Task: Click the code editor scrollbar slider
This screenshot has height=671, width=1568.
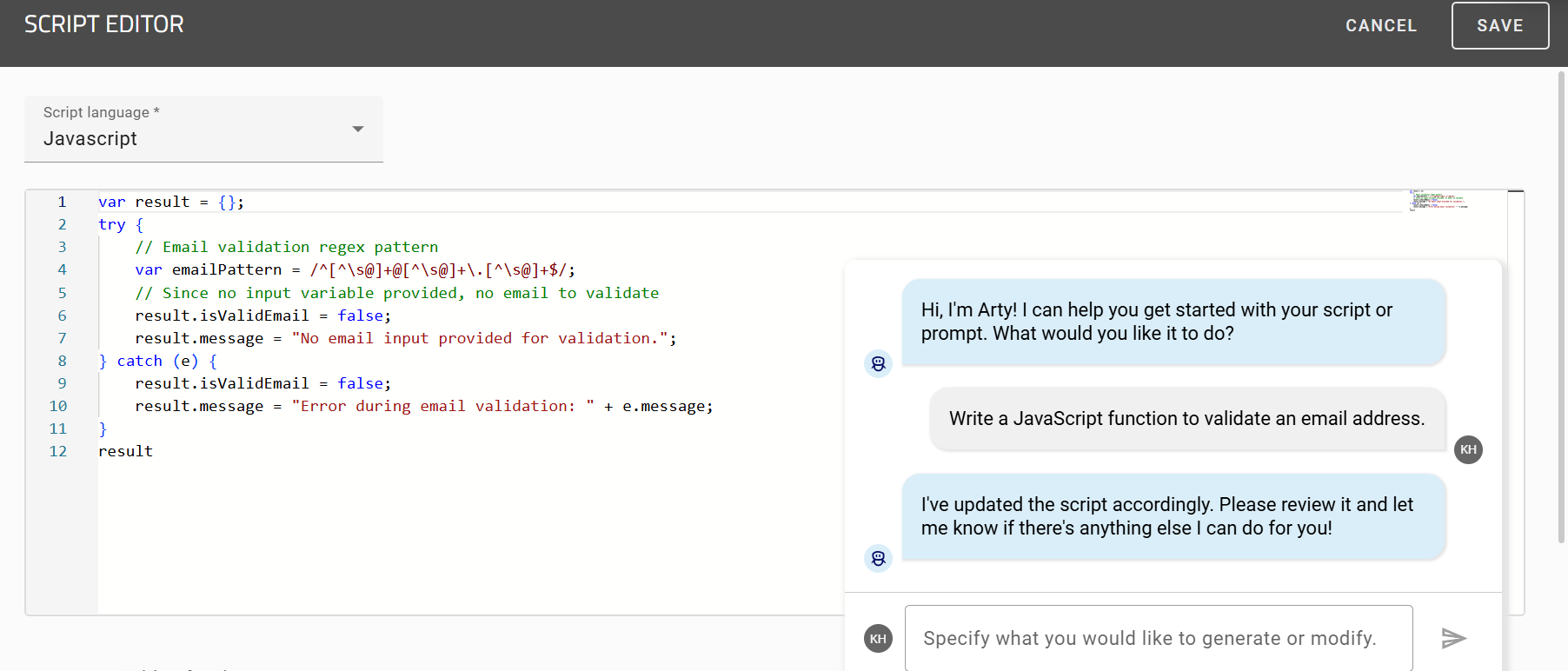Action: tap(1516, 191)
